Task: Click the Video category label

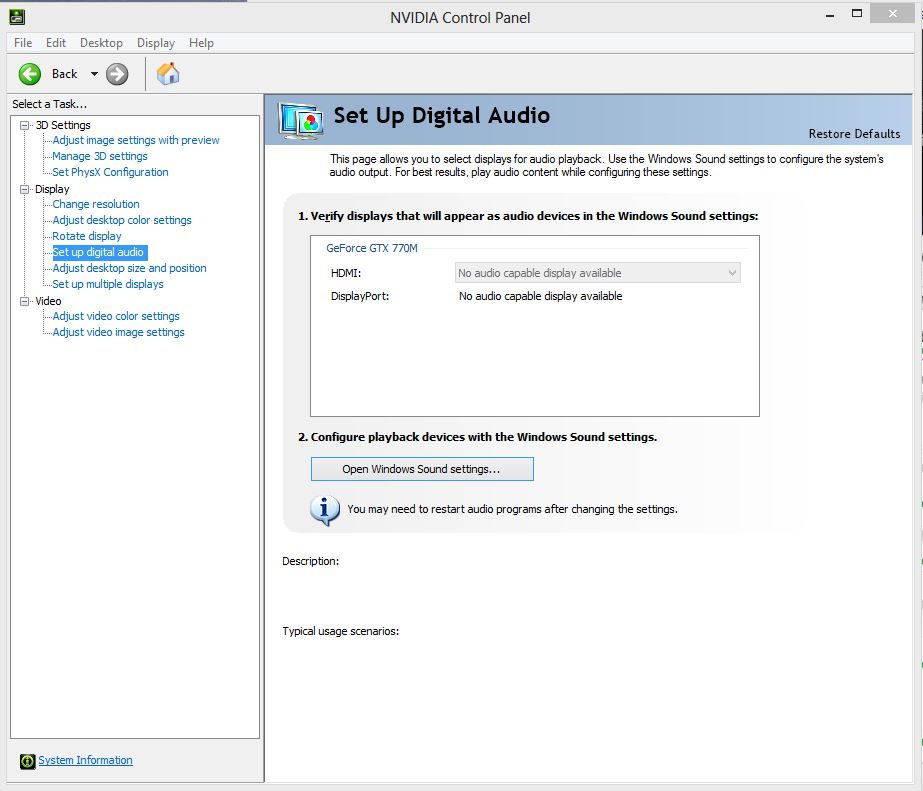Action: [x=48, y=301]
